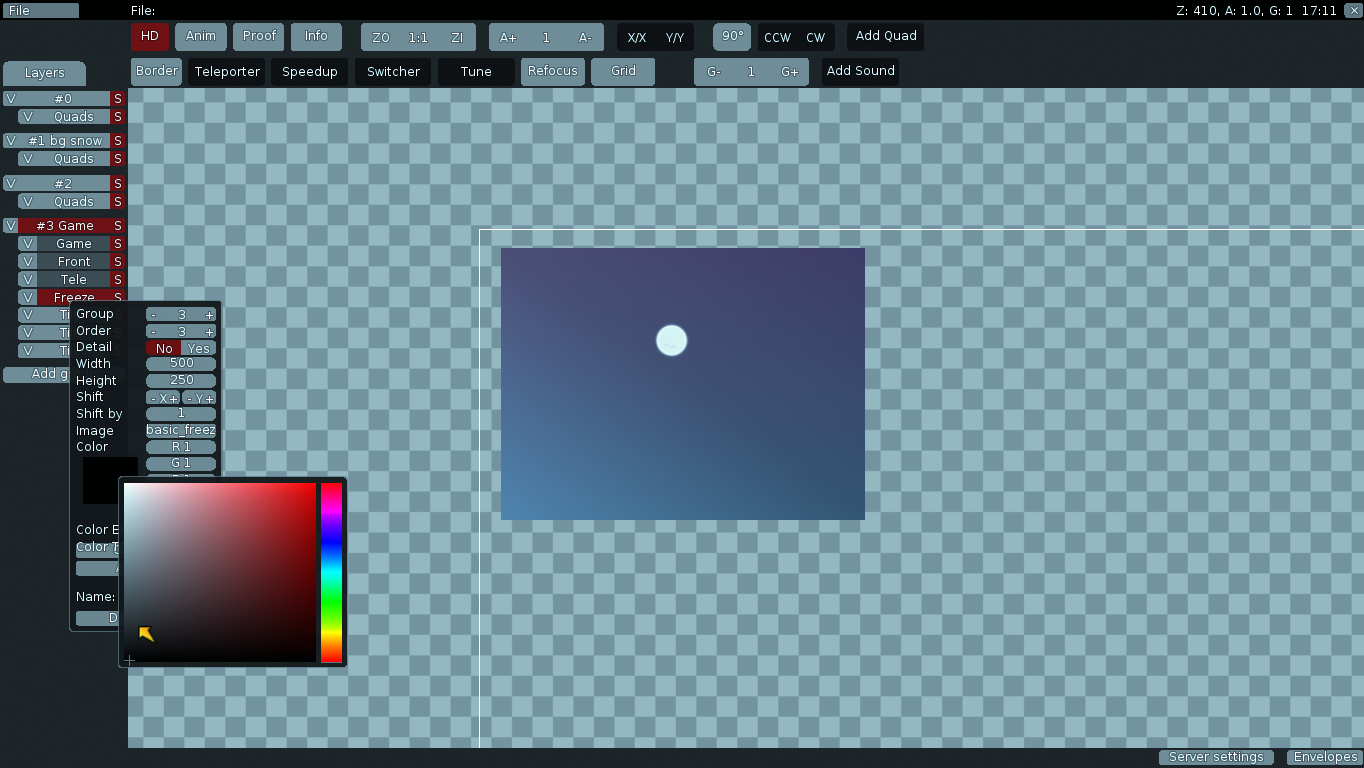Increase grid factor with G+
The height and width of the screenshot is (768, 1364).
click(x=790, y=72)
